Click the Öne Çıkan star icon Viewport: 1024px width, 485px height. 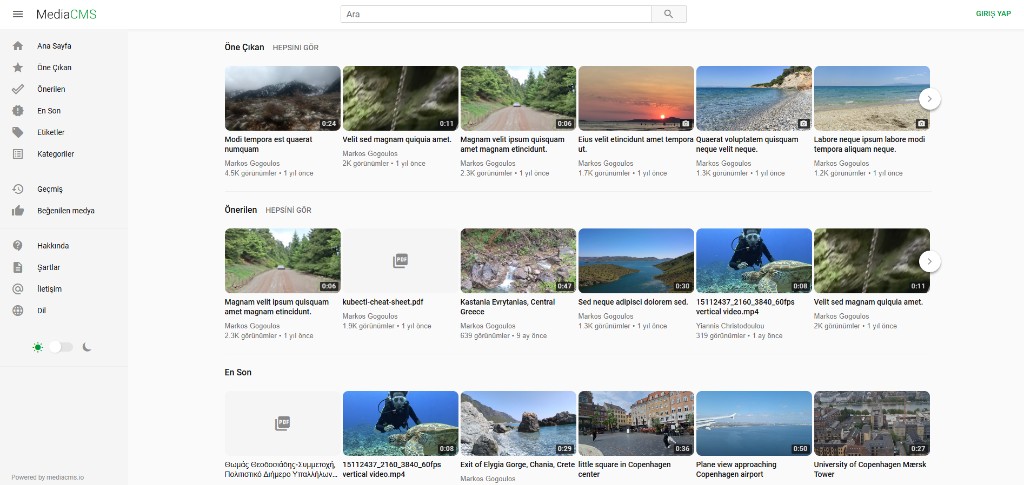pos(17,68)
